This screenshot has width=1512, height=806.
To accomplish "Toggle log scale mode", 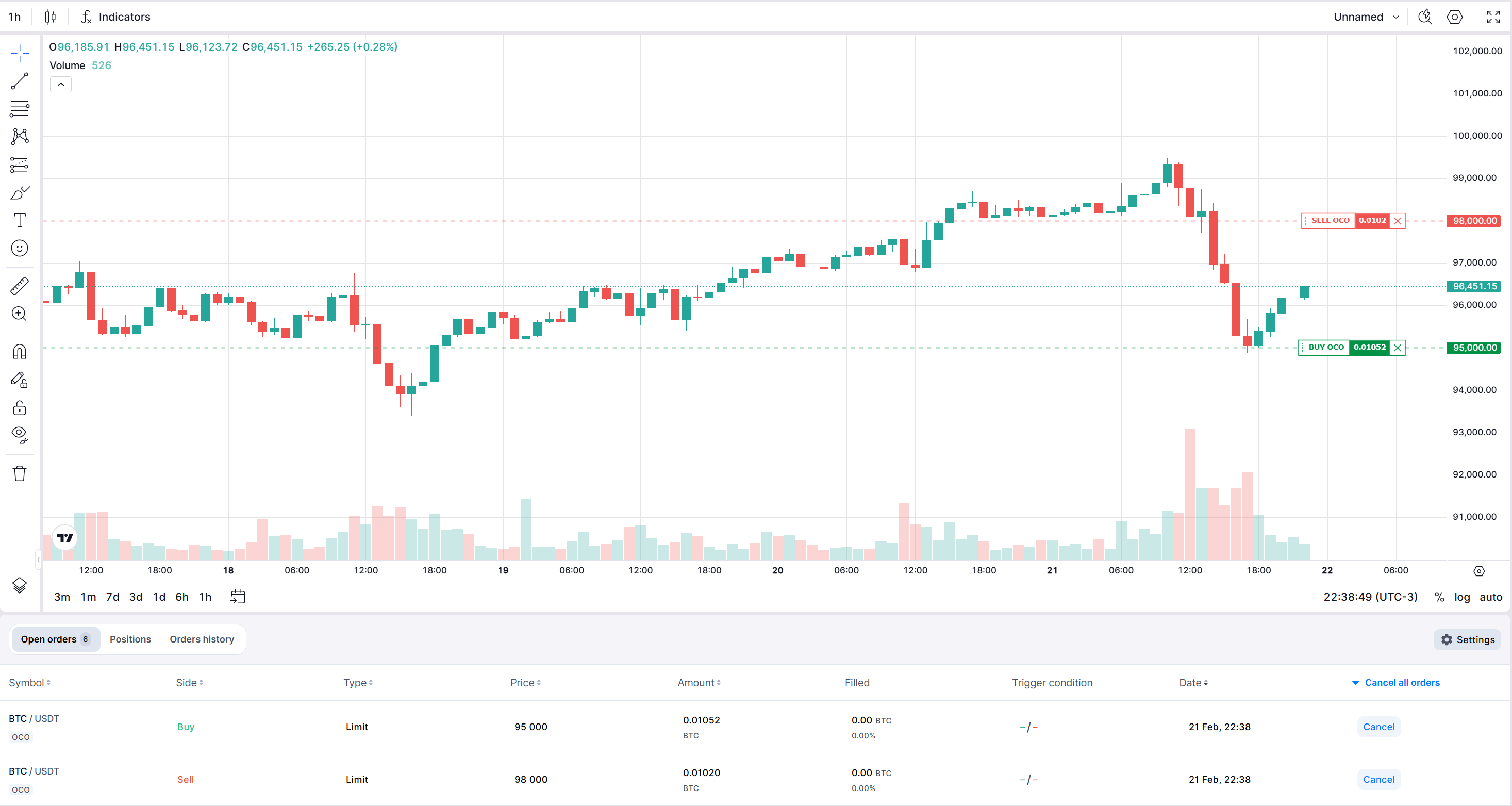I will tap(1461, 597).
